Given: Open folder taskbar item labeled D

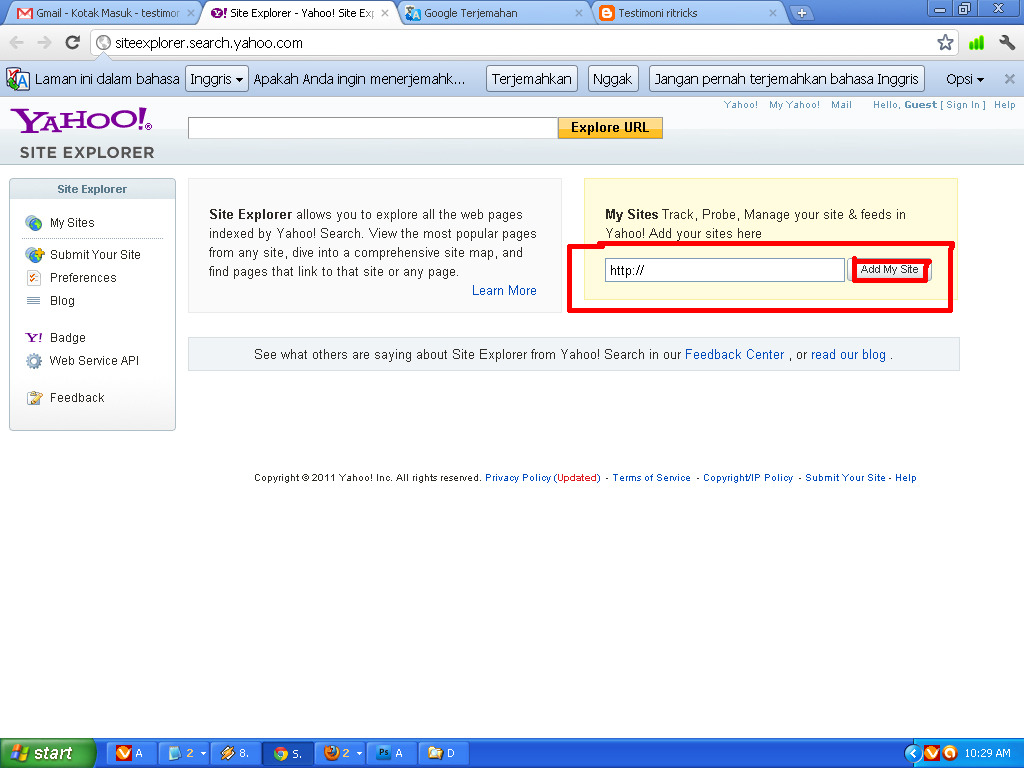Looking at the screenshot, I should (x=443, y=754).
